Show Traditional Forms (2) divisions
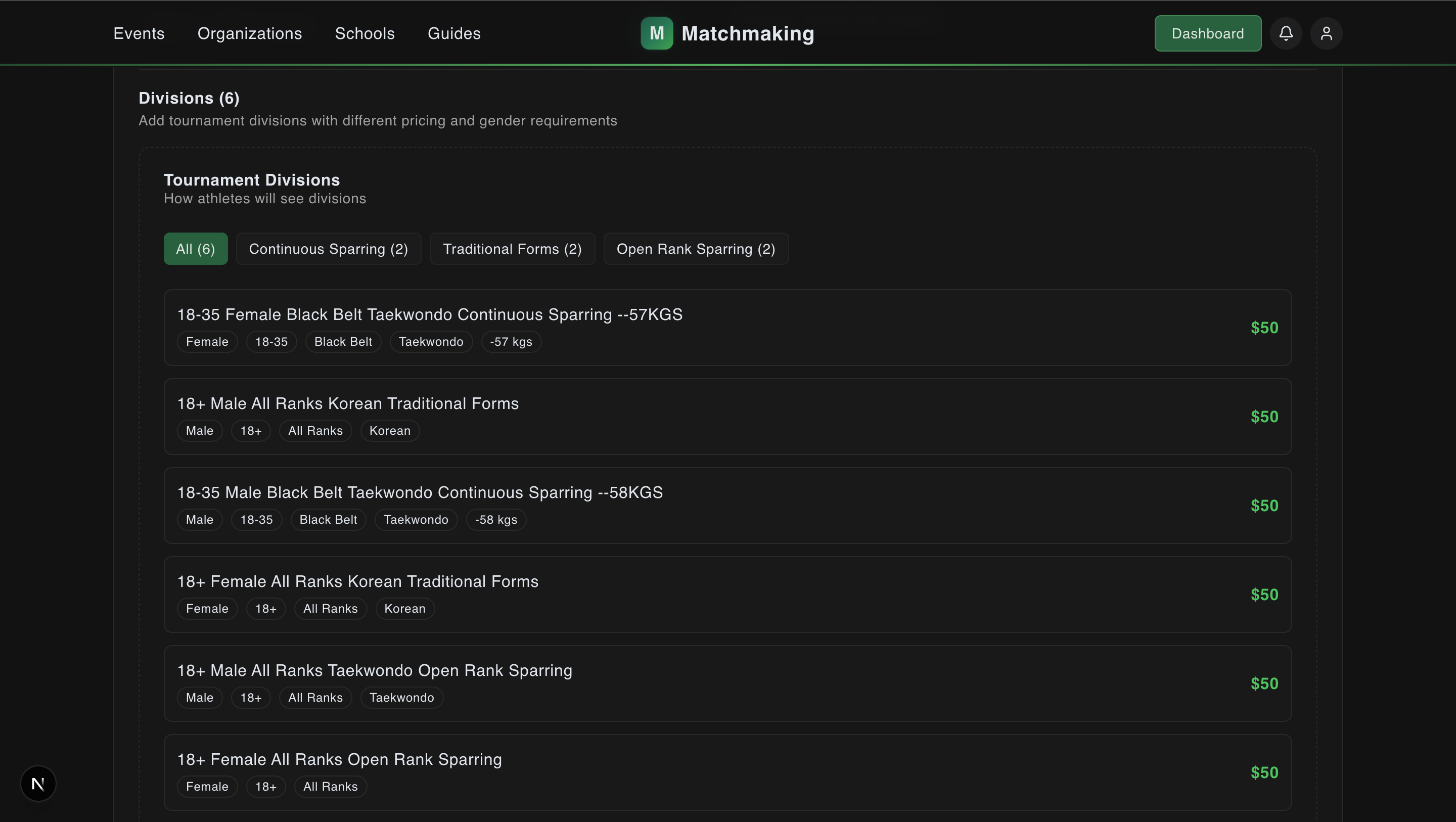 pyautogui.click(x=512, y=249)
